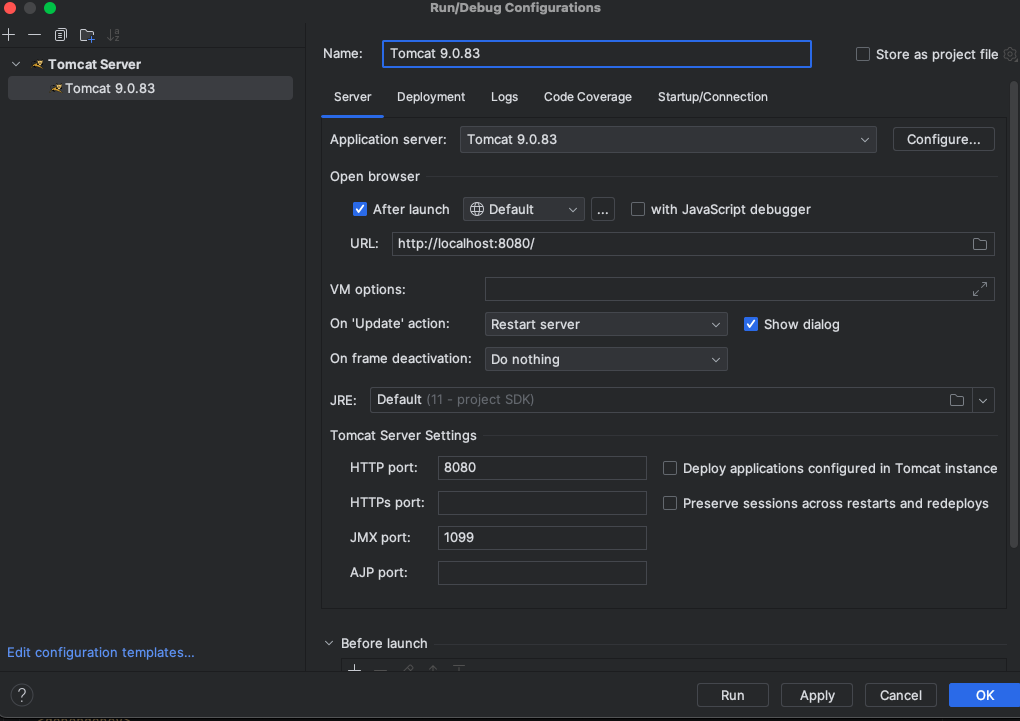Click the green window zoom button

pos(50,8)
